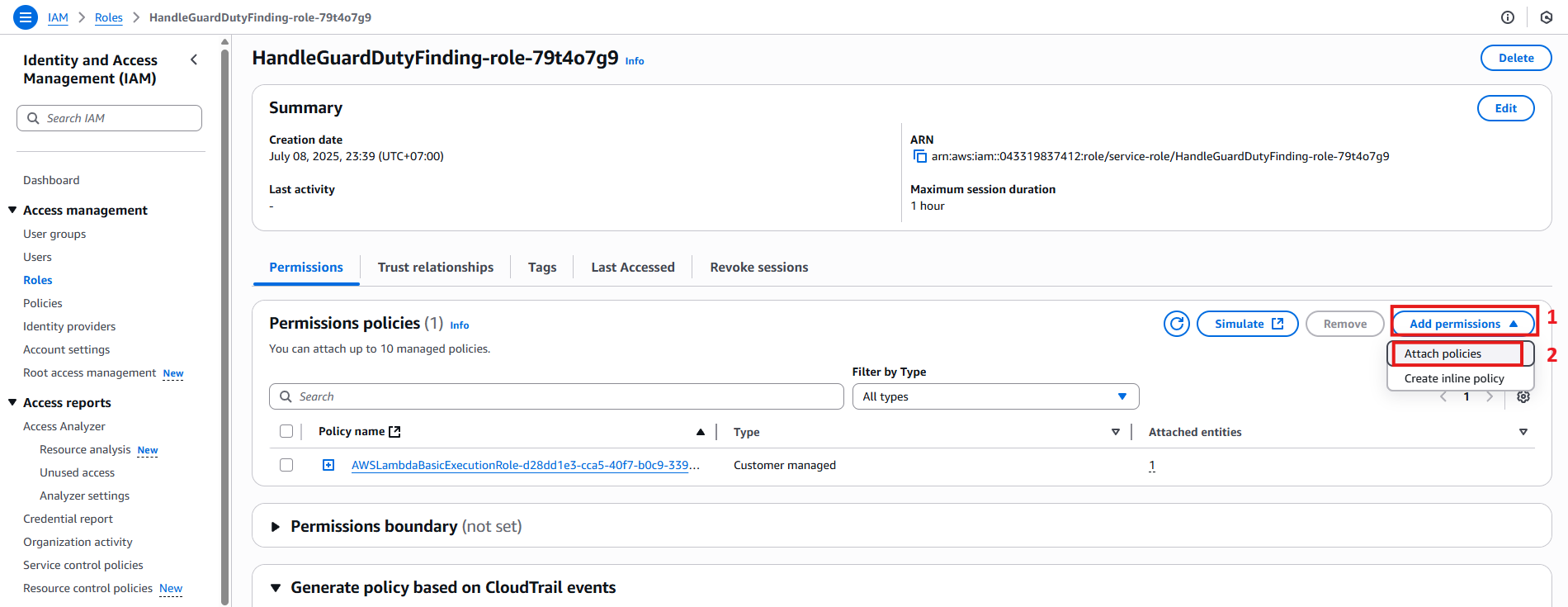
Task: Copy the role ARN with the copy icon
Action: point(919,156)
